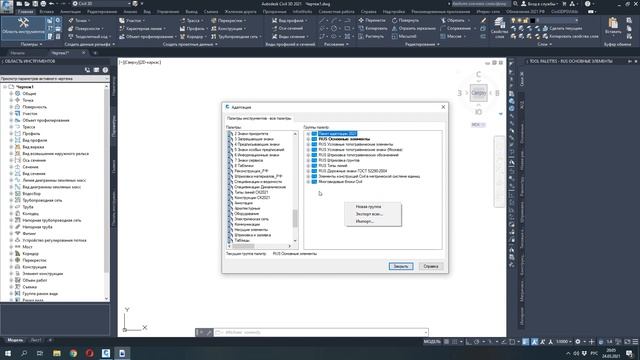Screen dimensions: 640x360
Task: Select 7 Знаки сервиса in the palettes list
Action: [249, 160]
